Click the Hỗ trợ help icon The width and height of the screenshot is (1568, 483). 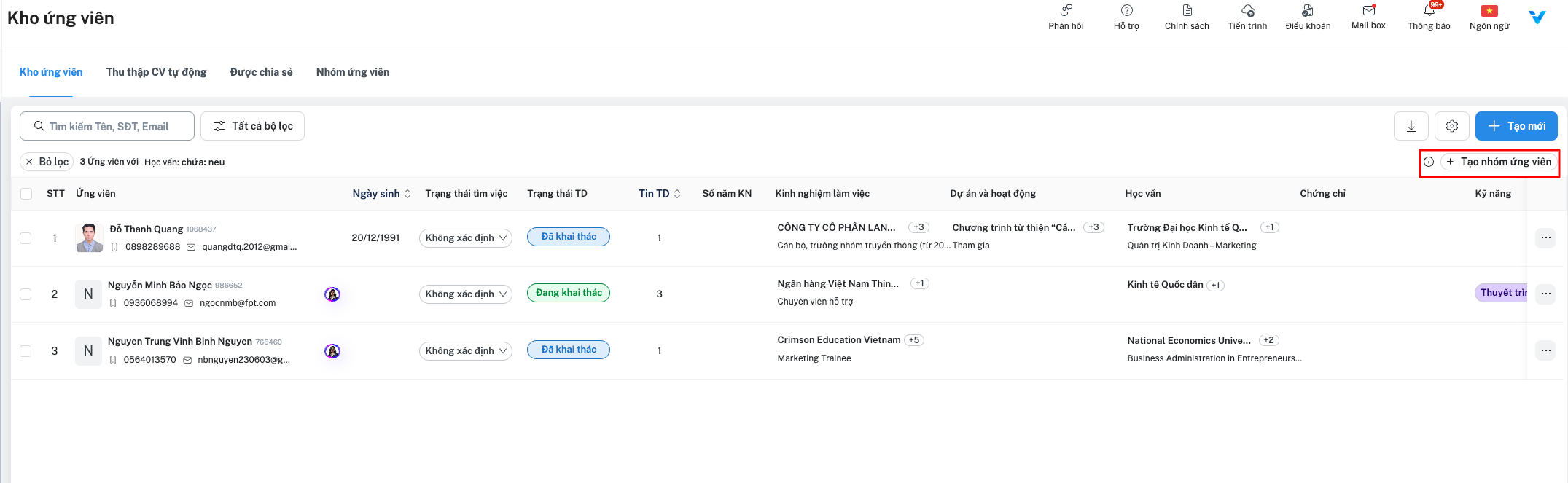pos(1126,11)
